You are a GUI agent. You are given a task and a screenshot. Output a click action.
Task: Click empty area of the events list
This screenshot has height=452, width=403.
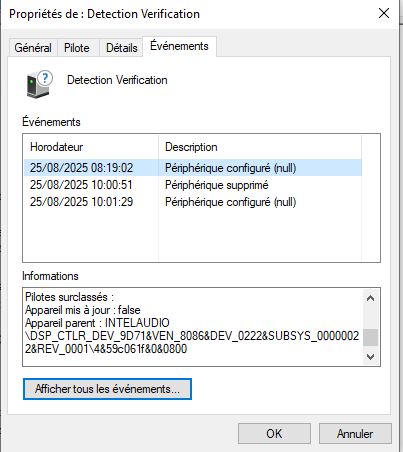coord(193,235)
